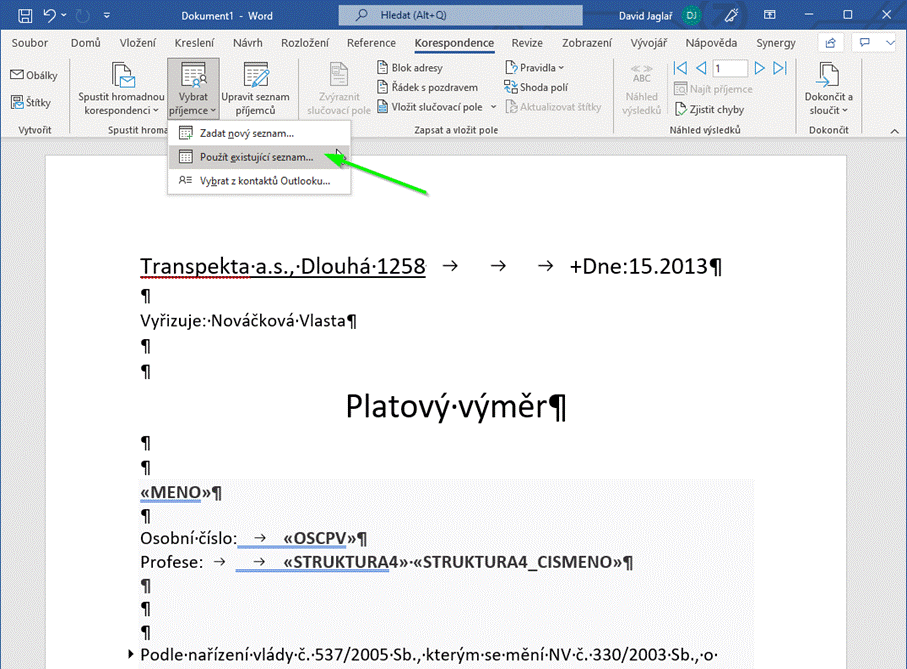Go to next record arrow
Image resolution: width=907 pixels, height=669 pixels.
[759, 68]
